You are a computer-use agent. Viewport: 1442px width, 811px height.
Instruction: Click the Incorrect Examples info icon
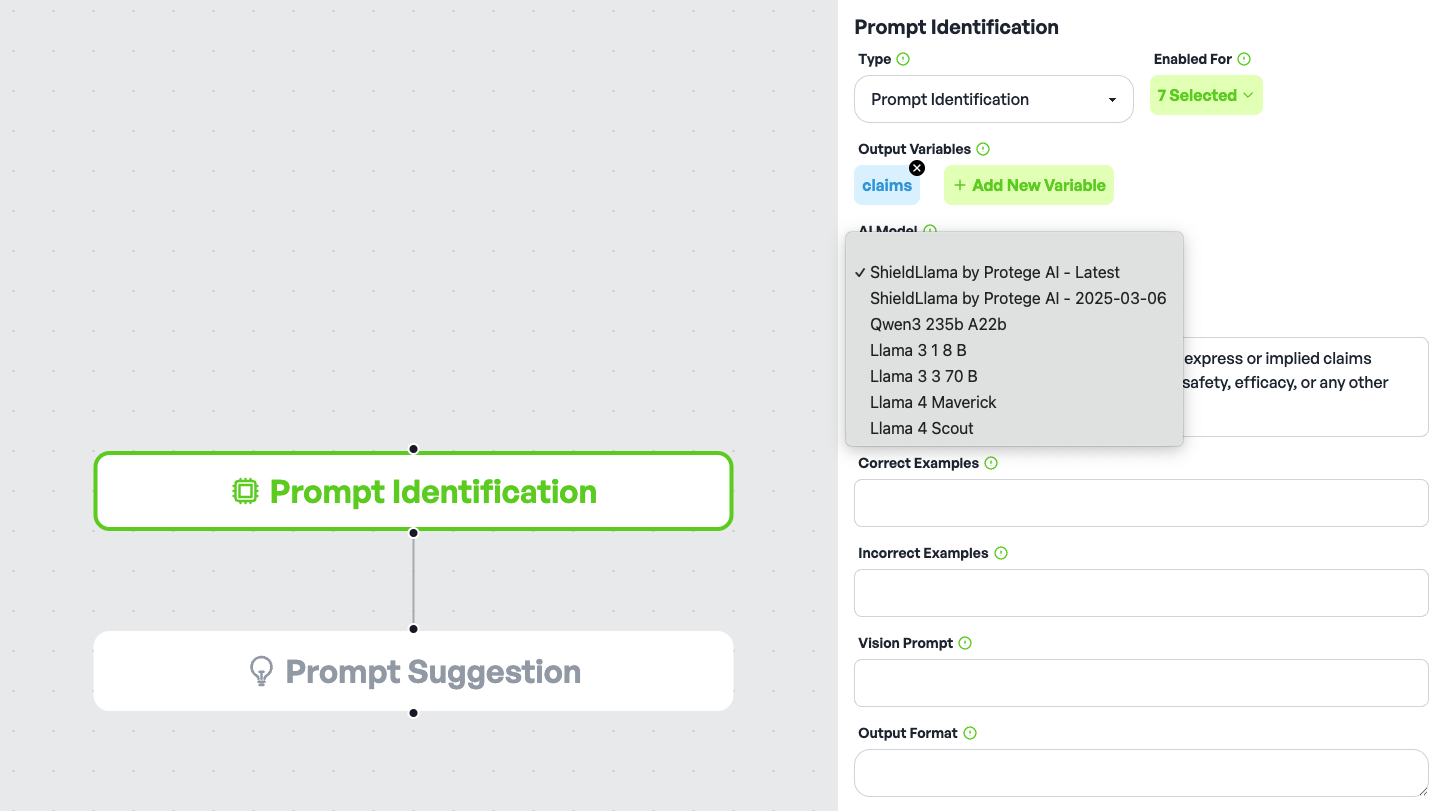pyautogui.click(x=1001, y=553)
